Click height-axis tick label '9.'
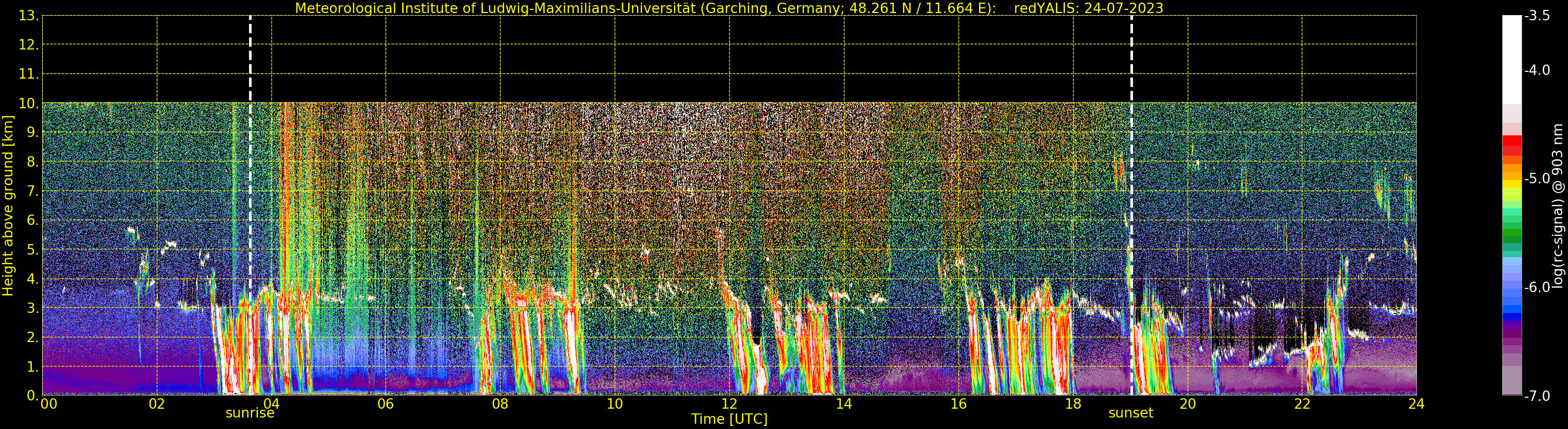The height and width of the screenshot is (429, 1568). pos(33,133)
